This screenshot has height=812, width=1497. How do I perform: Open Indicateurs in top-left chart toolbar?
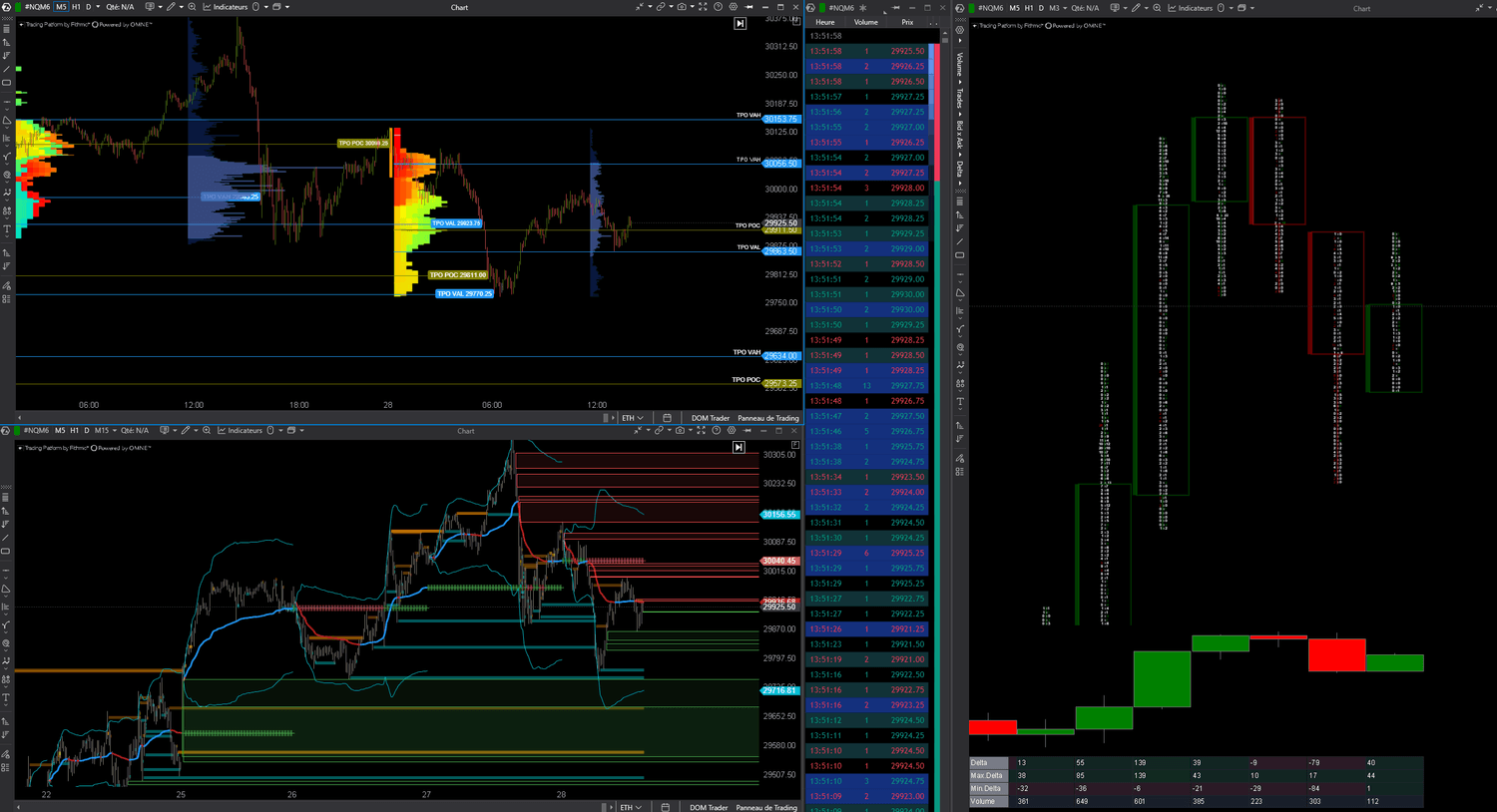224,7
